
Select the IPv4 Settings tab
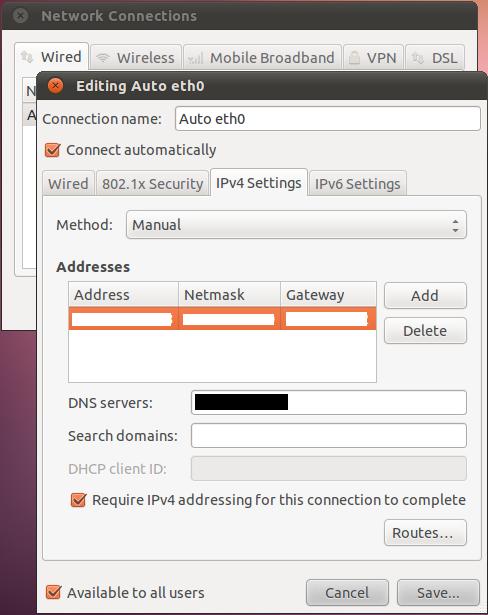point(259,182)
